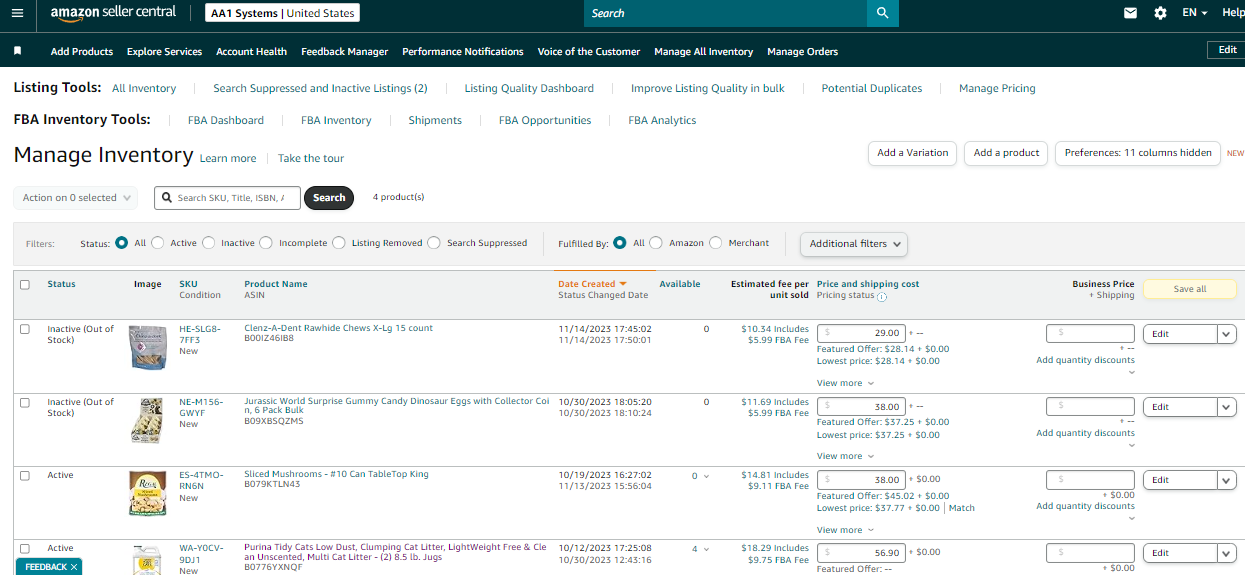The height and width of the screenshot is (575, 1245).
Task: Open Search Suppressed and Inactive Listings link
Action: 320,88
